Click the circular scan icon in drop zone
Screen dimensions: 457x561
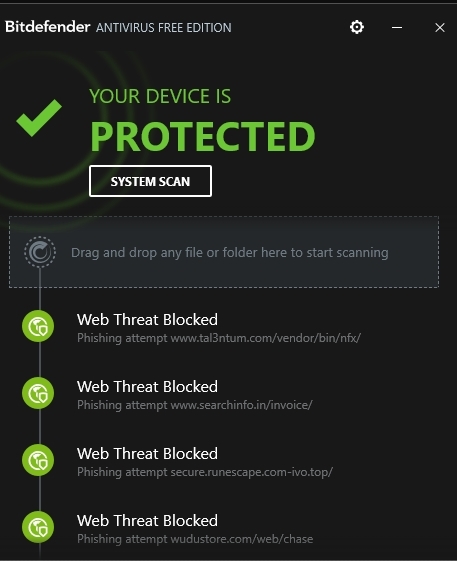click(40, 252)
